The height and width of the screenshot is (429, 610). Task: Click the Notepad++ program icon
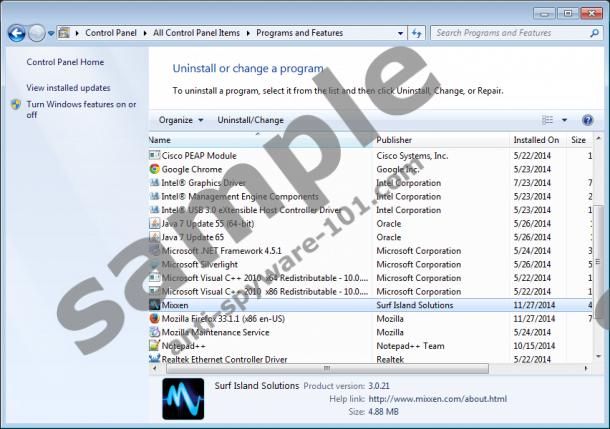coord(154,346)
